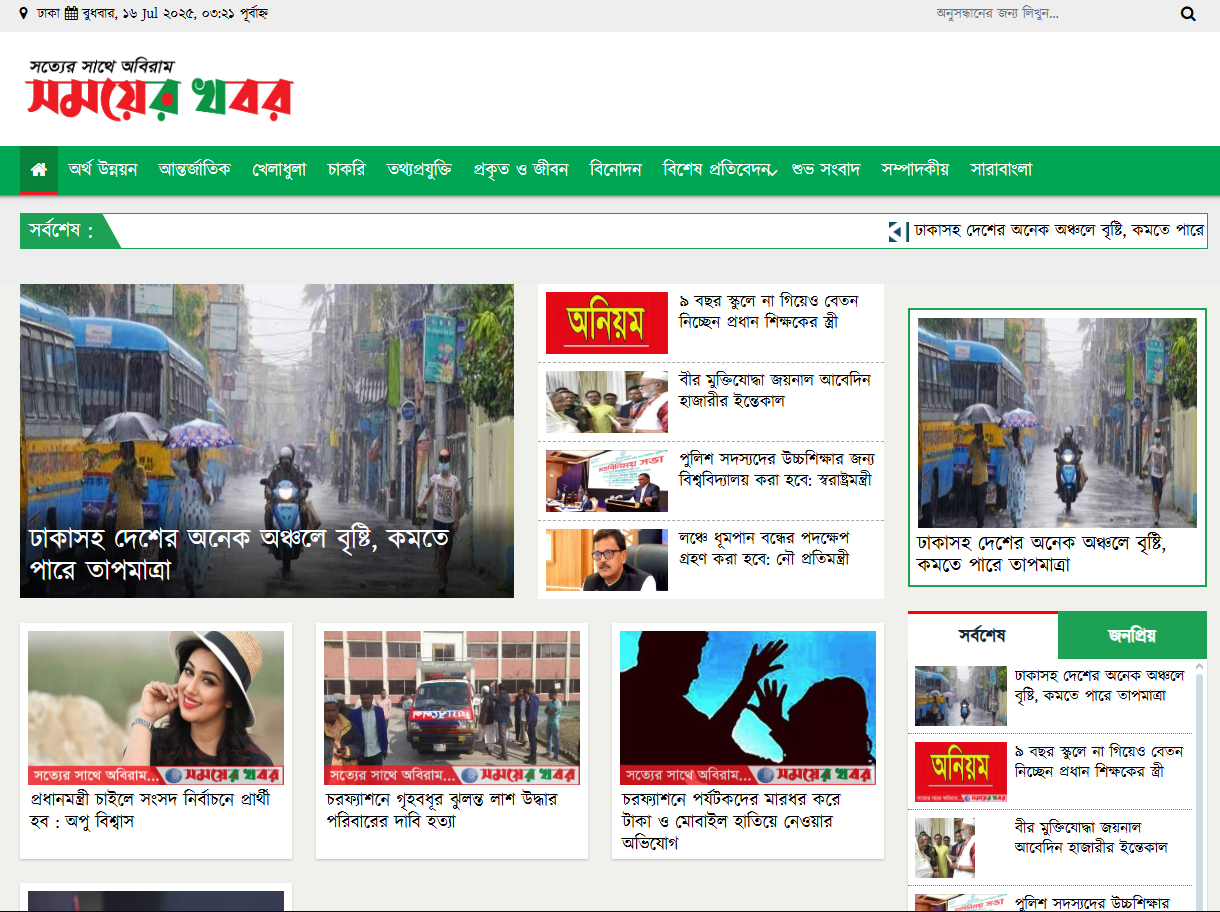Viewport: 1220px width, 912px height.
Task: Open the অনিয়ম thumbnail in middle list
Action: (607, 323)
